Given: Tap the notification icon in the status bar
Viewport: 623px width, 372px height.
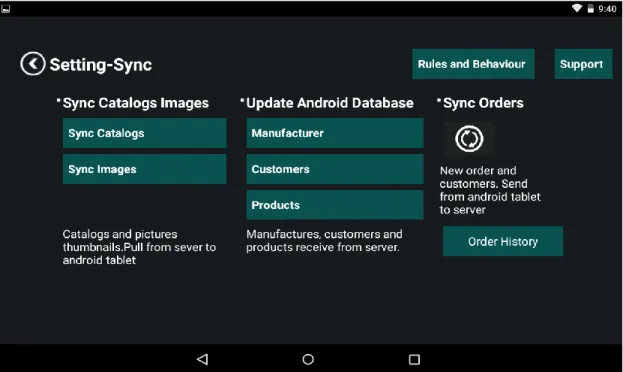Looking at the screenshot, I should (x=6, y=9).
